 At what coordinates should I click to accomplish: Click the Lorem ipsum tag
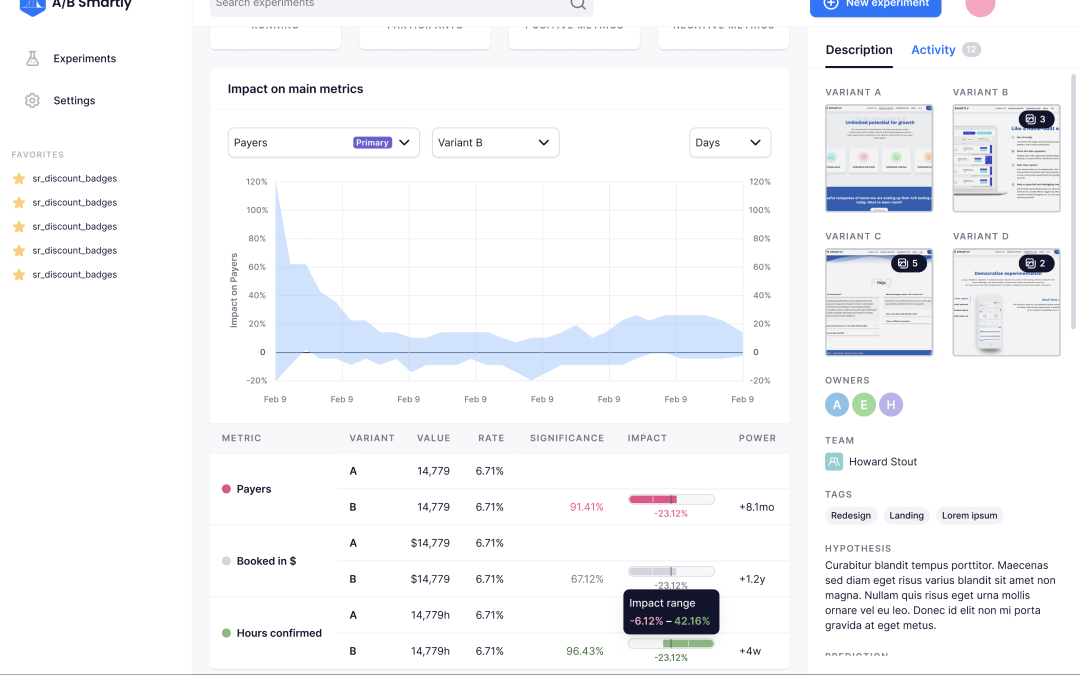pos(969,515)
